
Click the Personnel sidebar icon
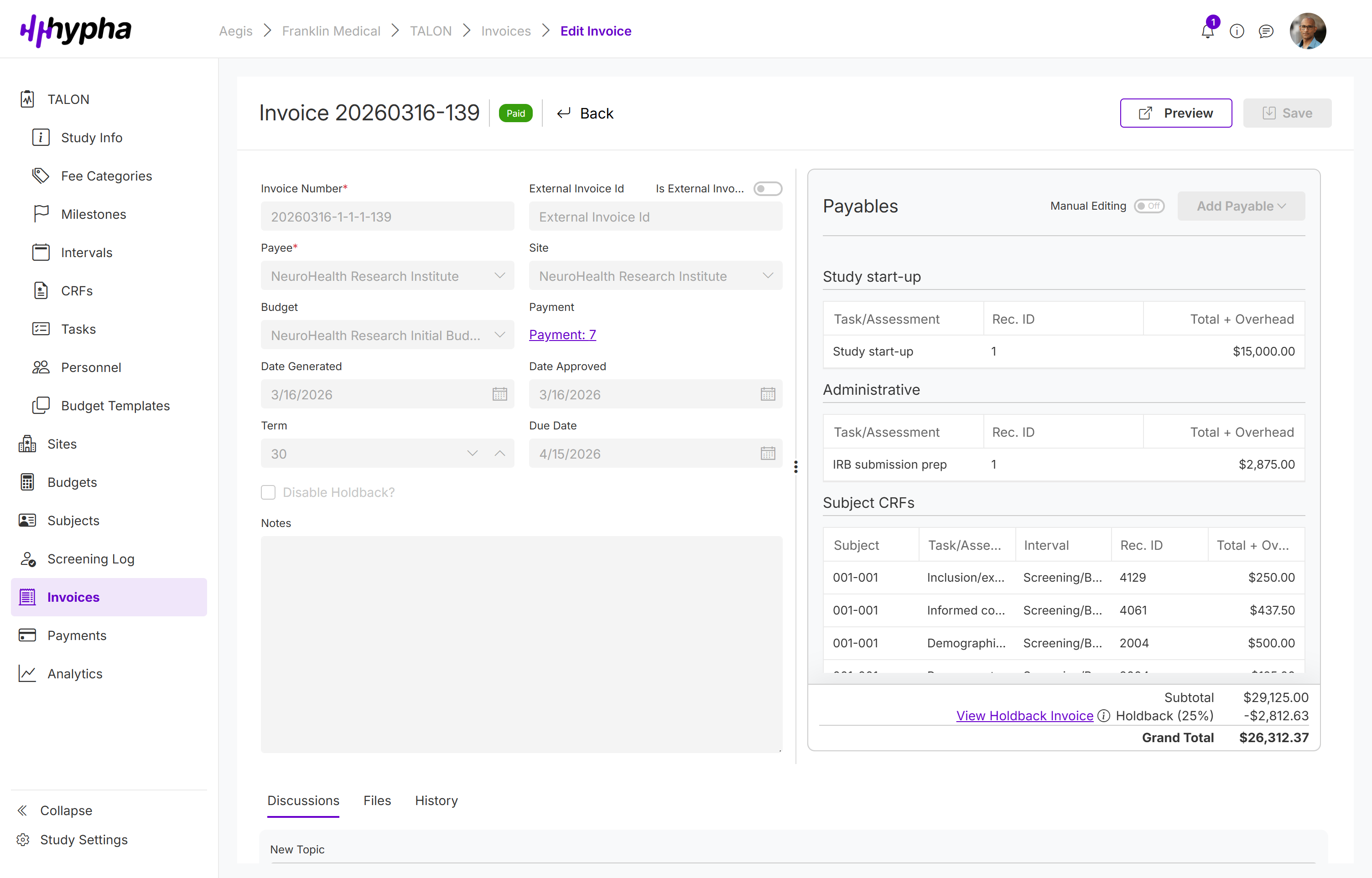coord(40,367)
